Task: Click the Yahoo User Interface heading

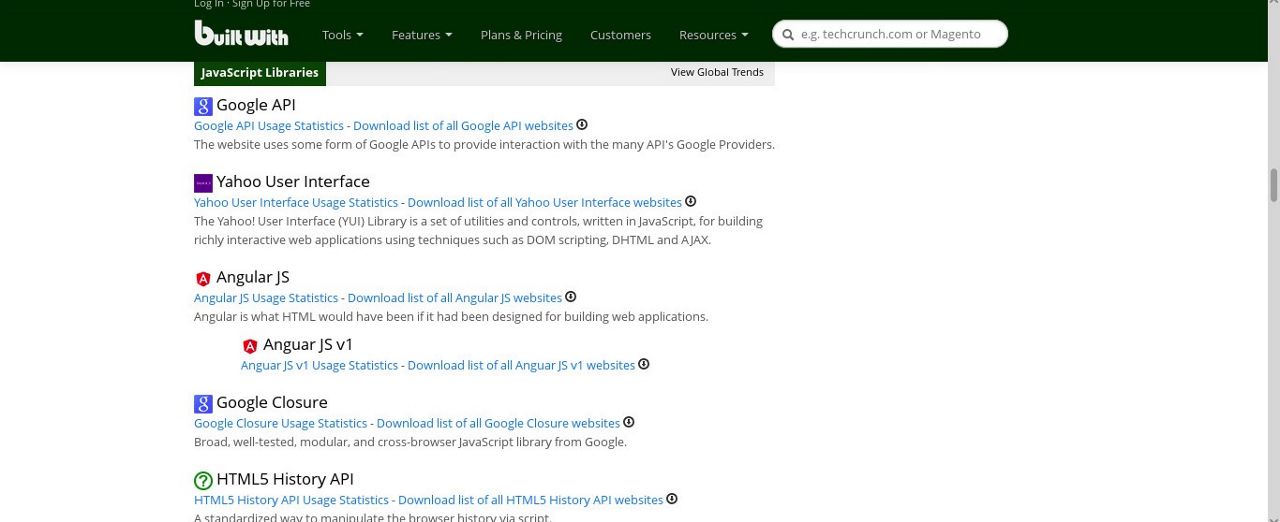Action: (x=293, y=181)
